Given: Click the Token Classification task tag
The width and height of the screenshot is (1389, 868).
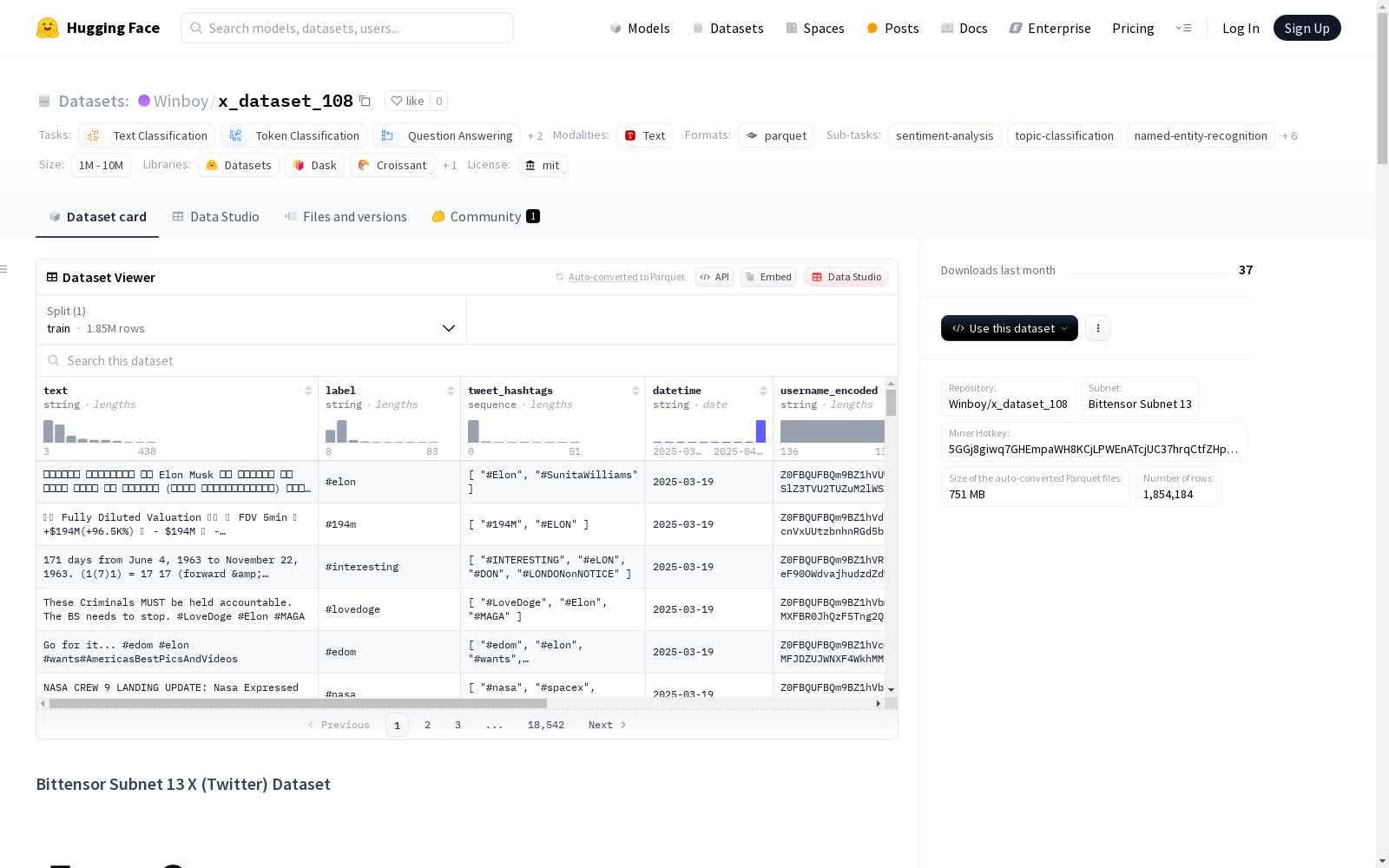Looking at the screenshot, I should coord(293,135).
